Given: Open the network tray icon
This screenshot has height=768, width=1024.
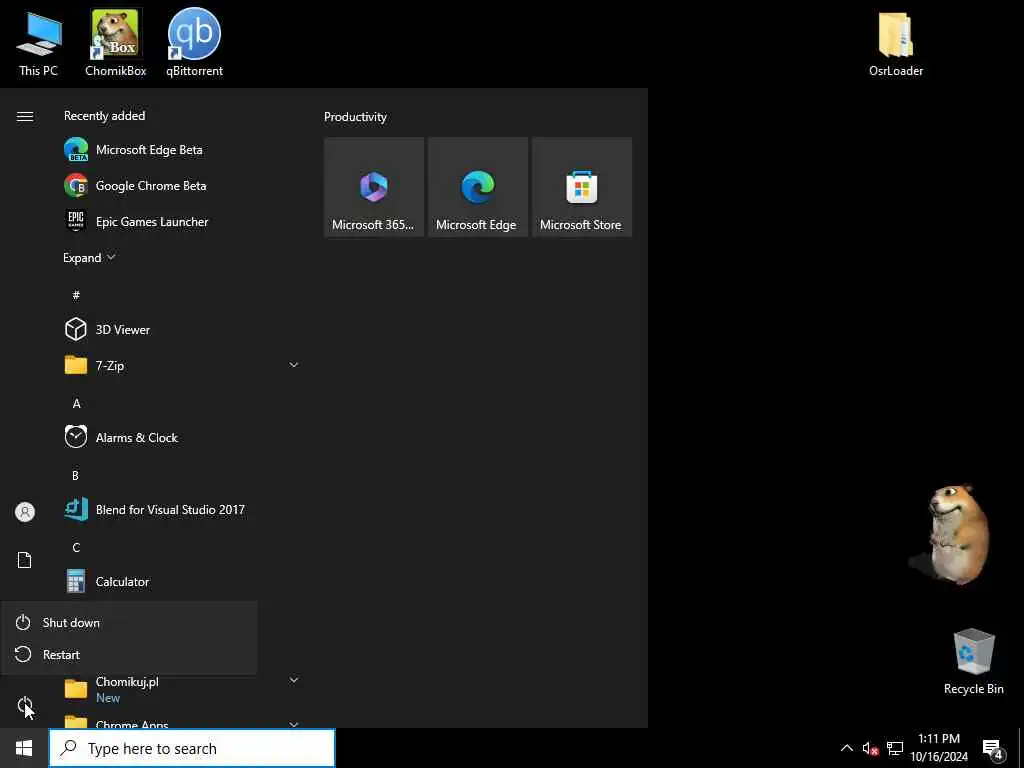Looking at the screenshot, I should click(895, 748).
